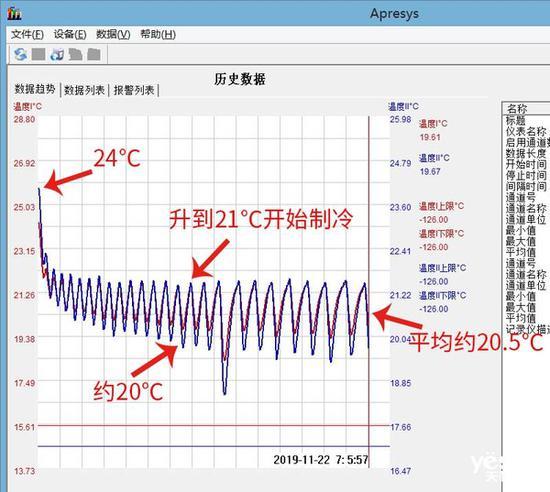
Task: Click the right axis title 温度II°C
Action: pyautogui.click(x=403, y=106)
